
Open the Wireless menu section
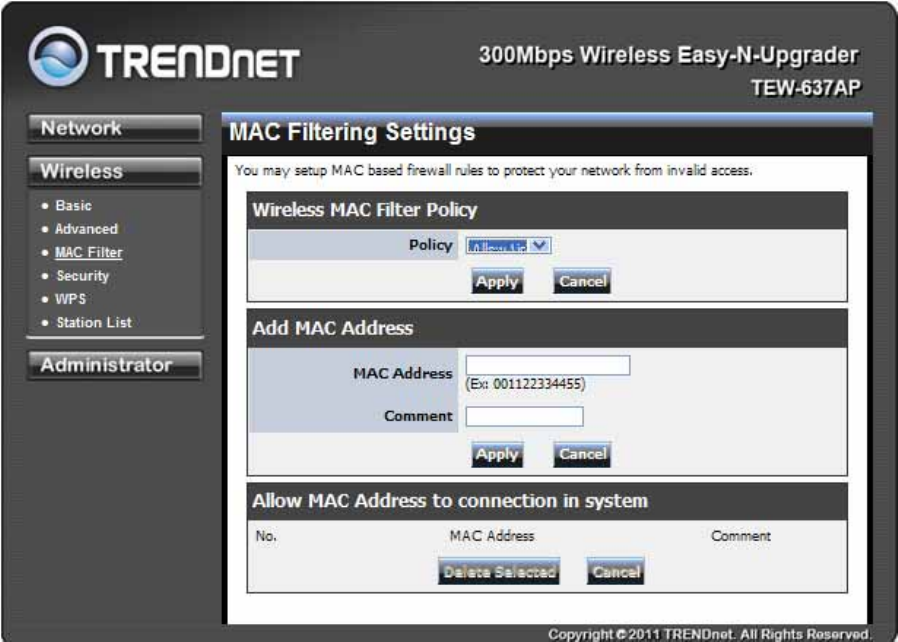click(x=115, y=171)
